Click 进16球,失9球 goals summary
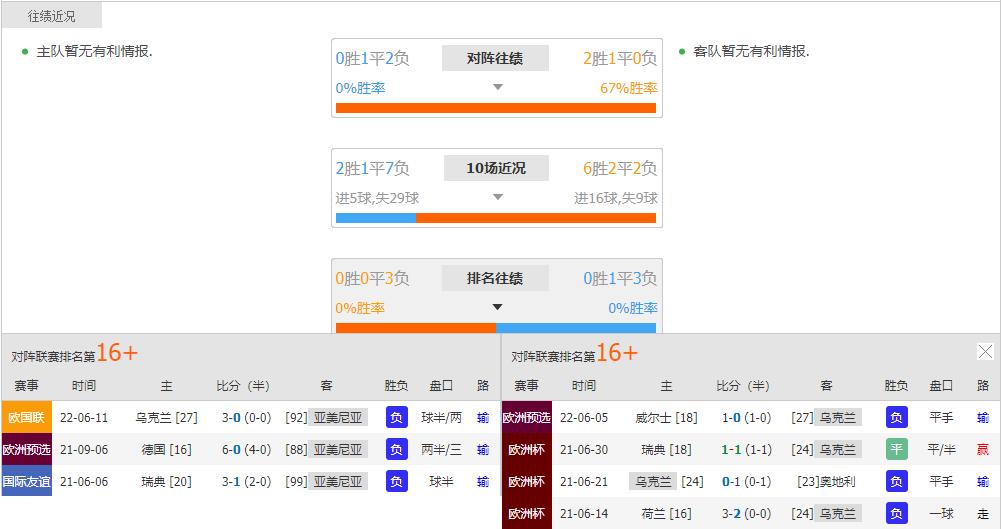The width and height of the screenshot is (1001, 529). click(615, 198)
